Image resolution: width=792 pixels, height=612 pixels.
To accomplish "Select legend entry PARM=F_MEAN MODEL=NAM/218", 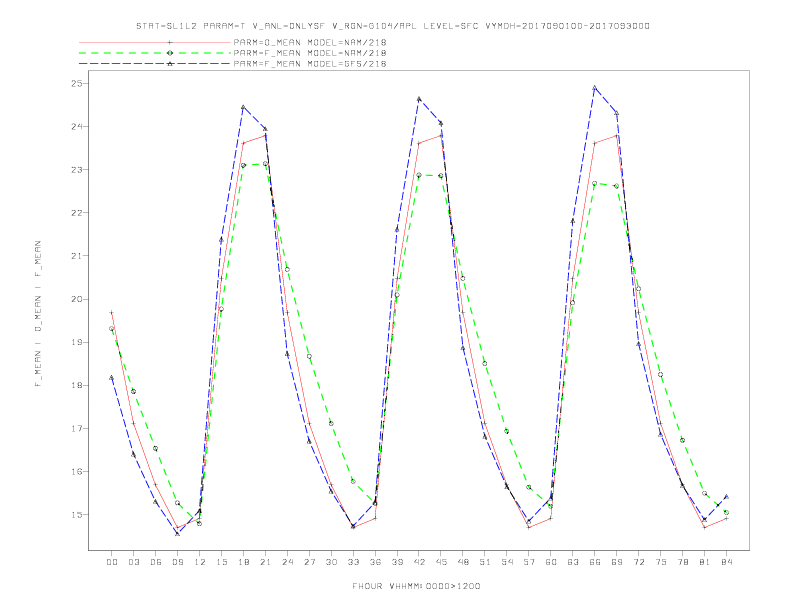I will [x=310, y=53].
